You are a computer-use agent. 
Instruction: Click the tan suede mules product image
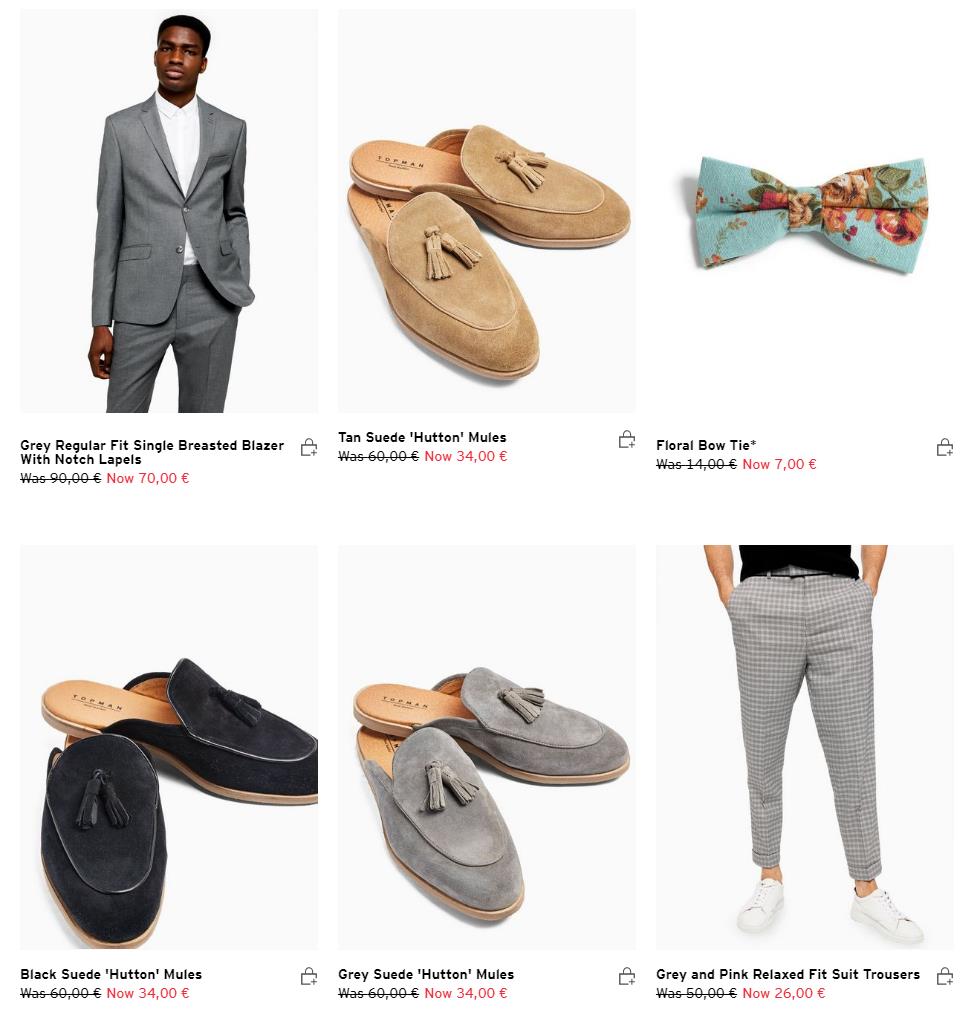pos(487,211)
